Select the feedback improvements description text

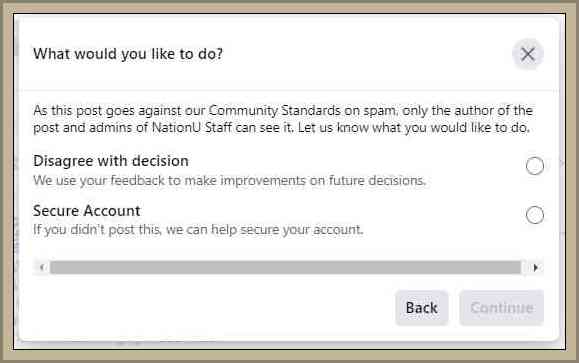(229, 181)
